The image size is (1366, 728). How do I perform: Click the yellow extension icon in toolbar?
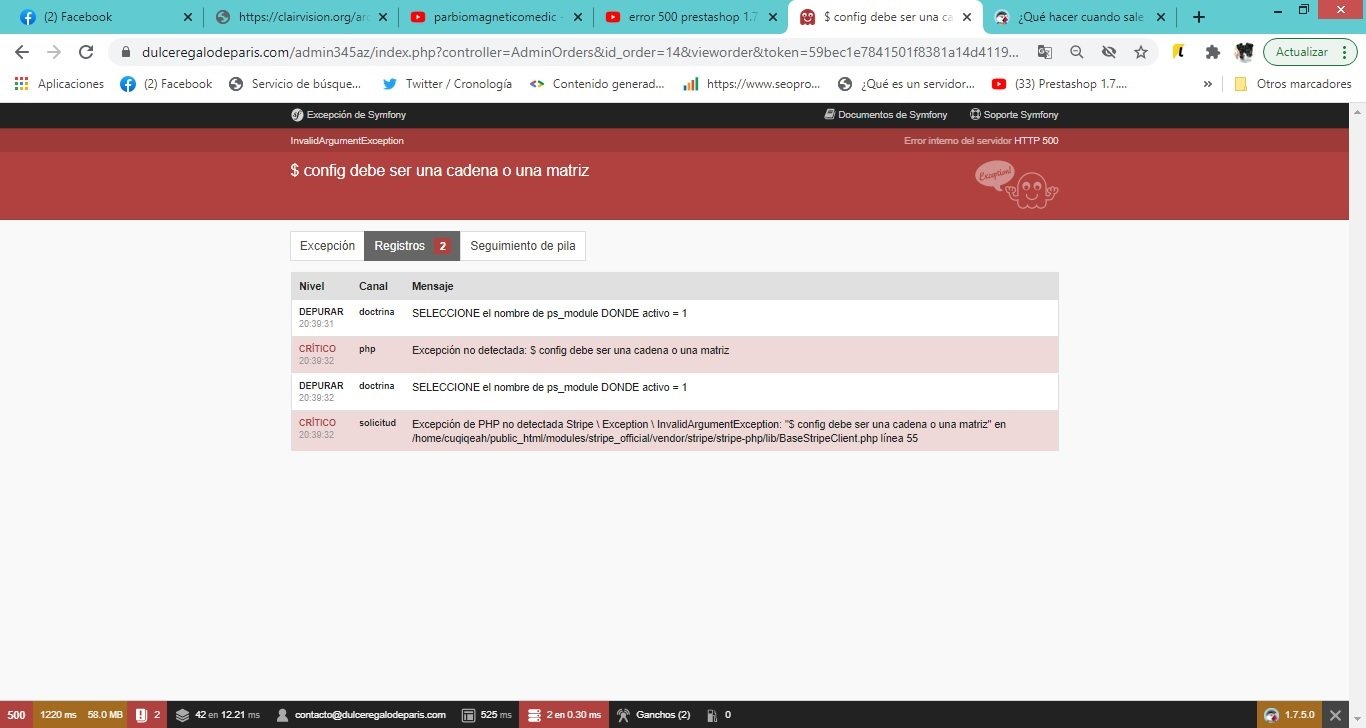coord(1180,52)
